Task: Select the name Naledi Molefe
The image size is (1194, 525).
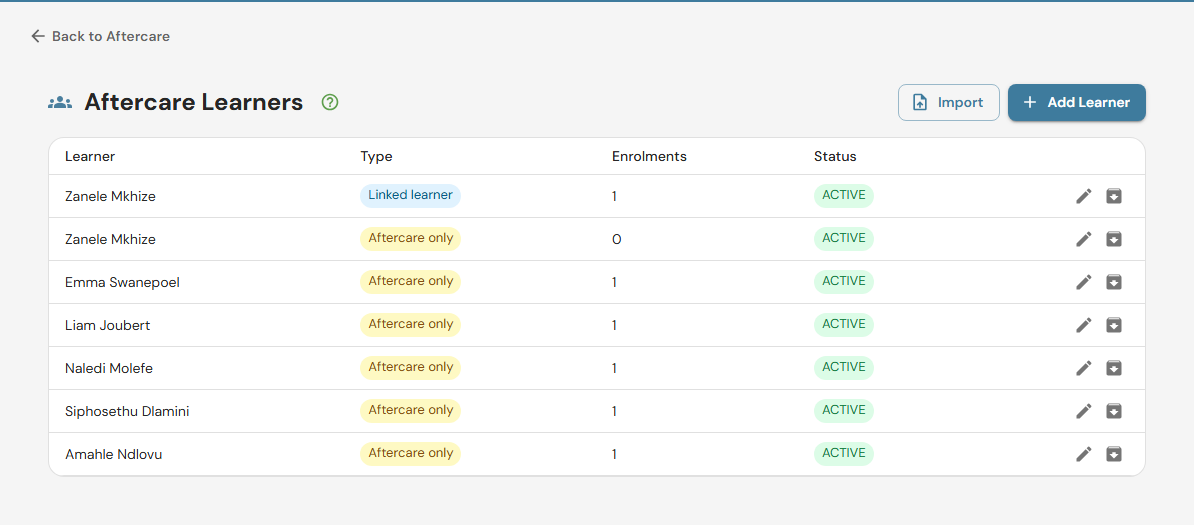Action: point(109,368)
